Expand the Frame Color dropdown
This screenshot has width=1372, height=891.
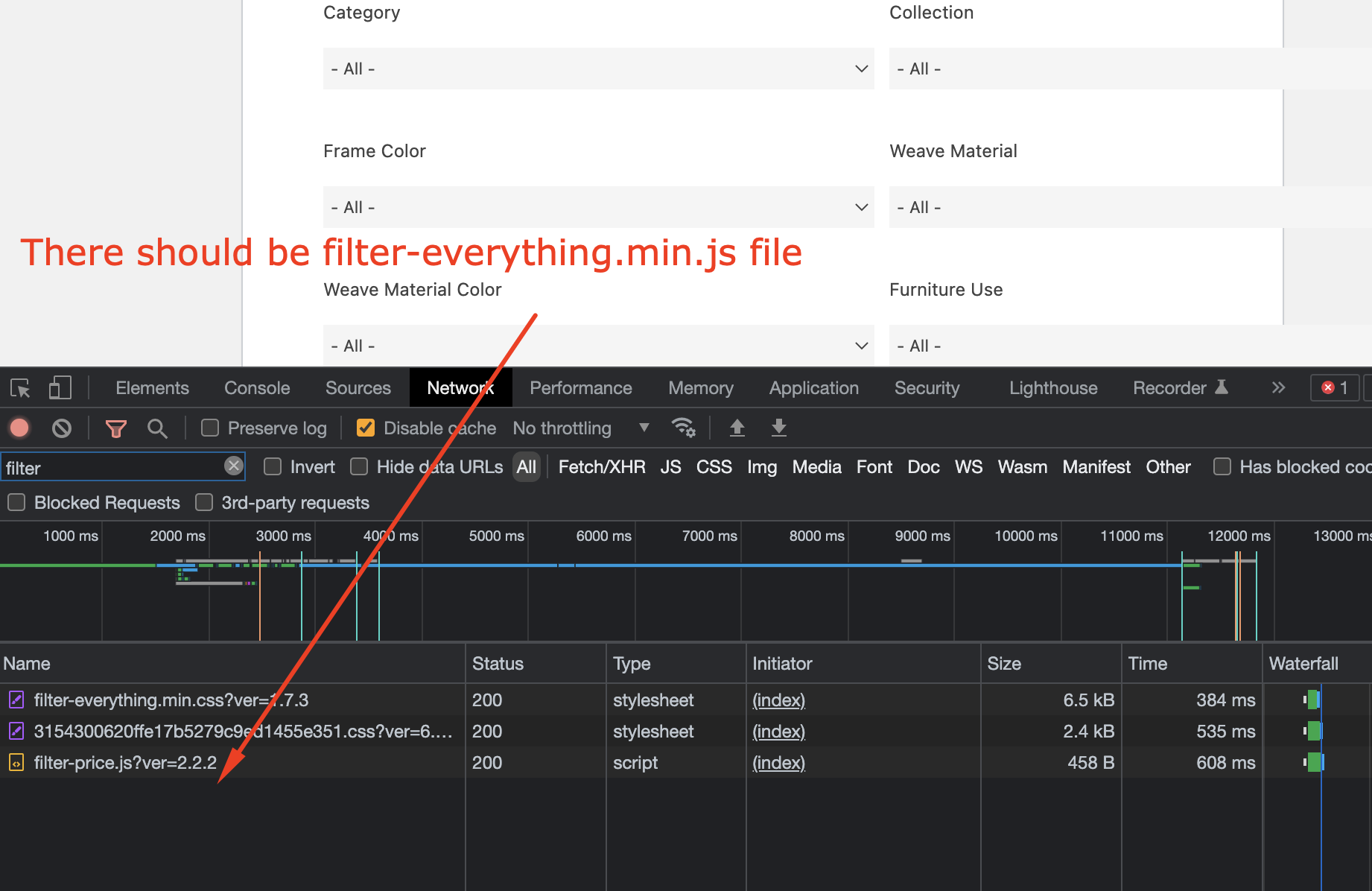point(598,207)
